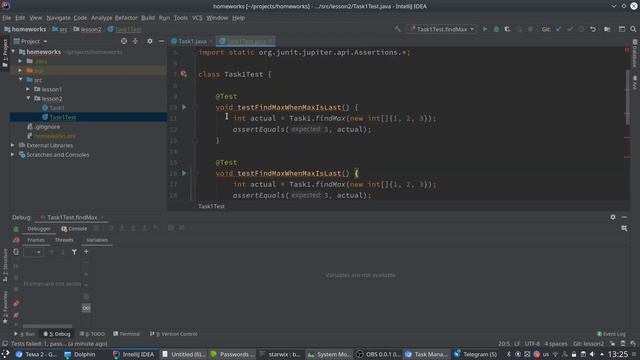This screenshot has width=640, height=360.
Task: Toggle the 2: Structure side tool window
Action: [x=5, y=265]
